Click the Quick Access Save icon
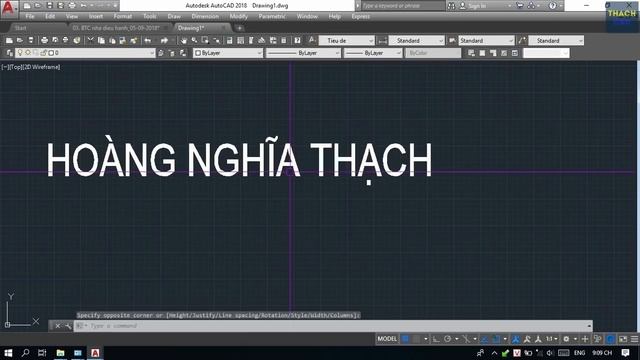The image size is (640, 360). [x=49, y=6]
